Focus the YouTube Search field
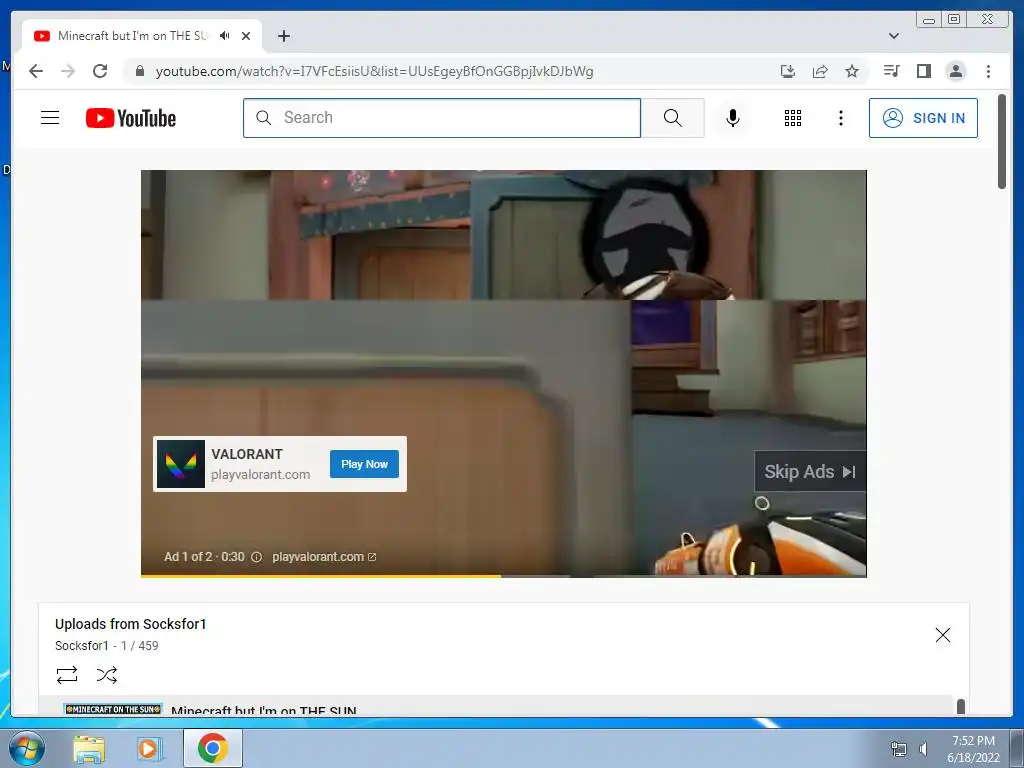 (442, 118)
